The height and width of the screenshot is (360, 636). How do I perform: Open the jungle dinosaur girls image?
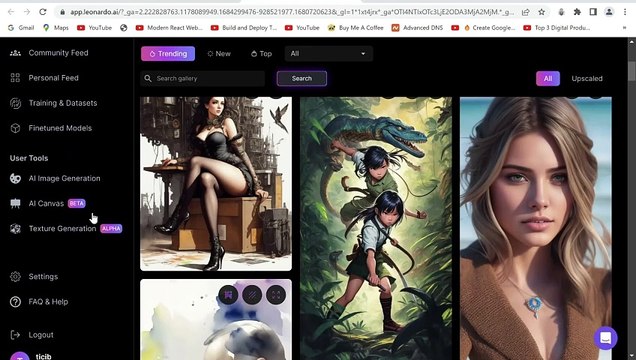coord(376,228)
